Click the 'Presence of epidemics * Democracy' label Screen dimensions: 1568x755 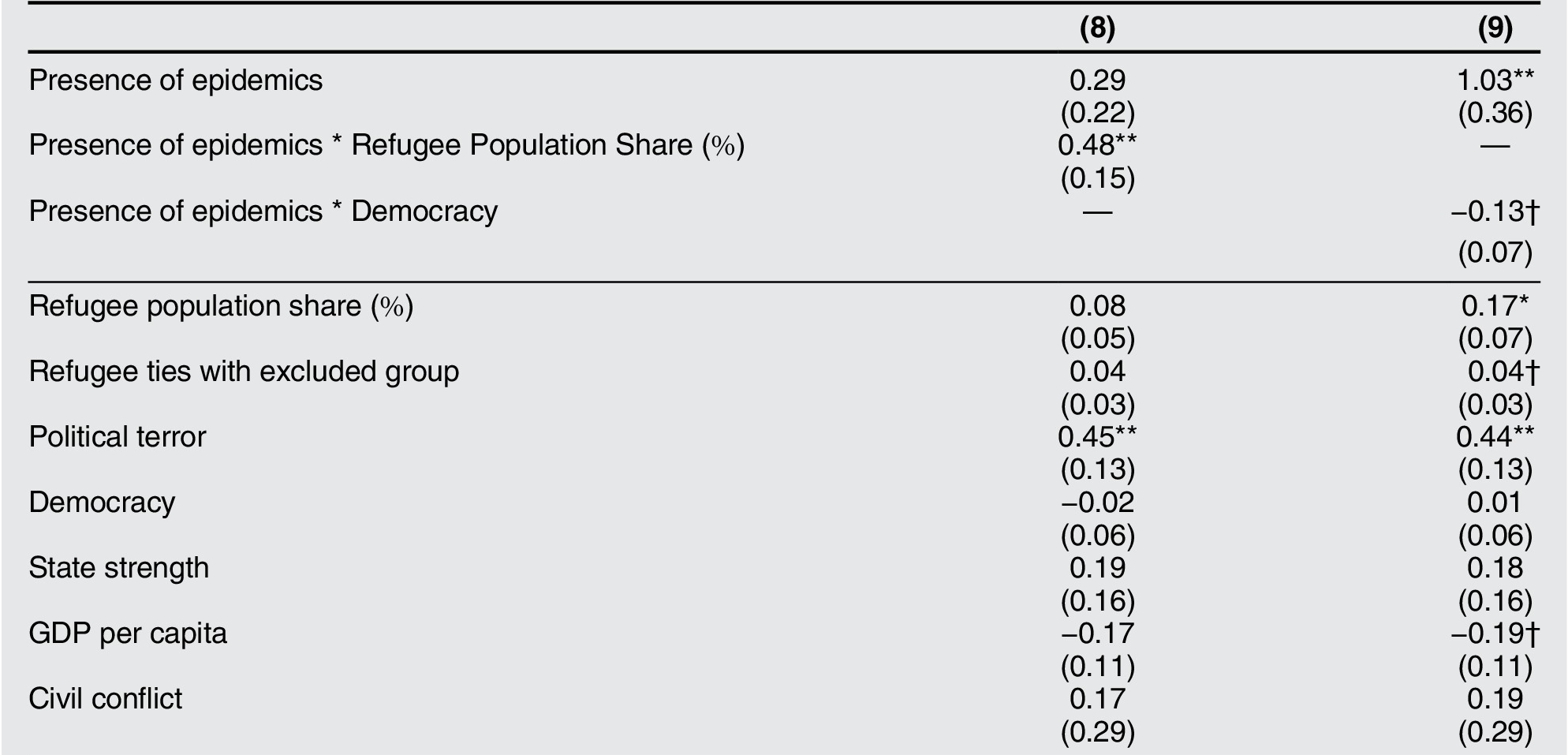tap(263, 211)
